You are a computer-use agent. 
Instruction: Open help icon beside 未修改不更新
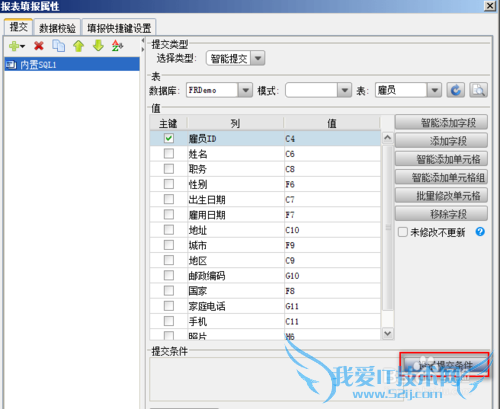[480, 232]
